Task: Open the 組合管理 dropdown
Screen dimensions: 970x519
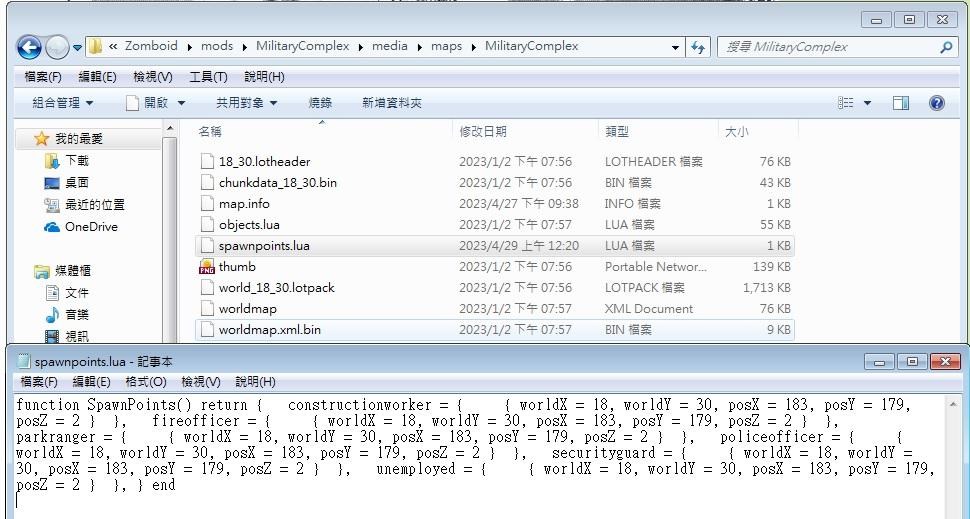Action: point(62,103)
